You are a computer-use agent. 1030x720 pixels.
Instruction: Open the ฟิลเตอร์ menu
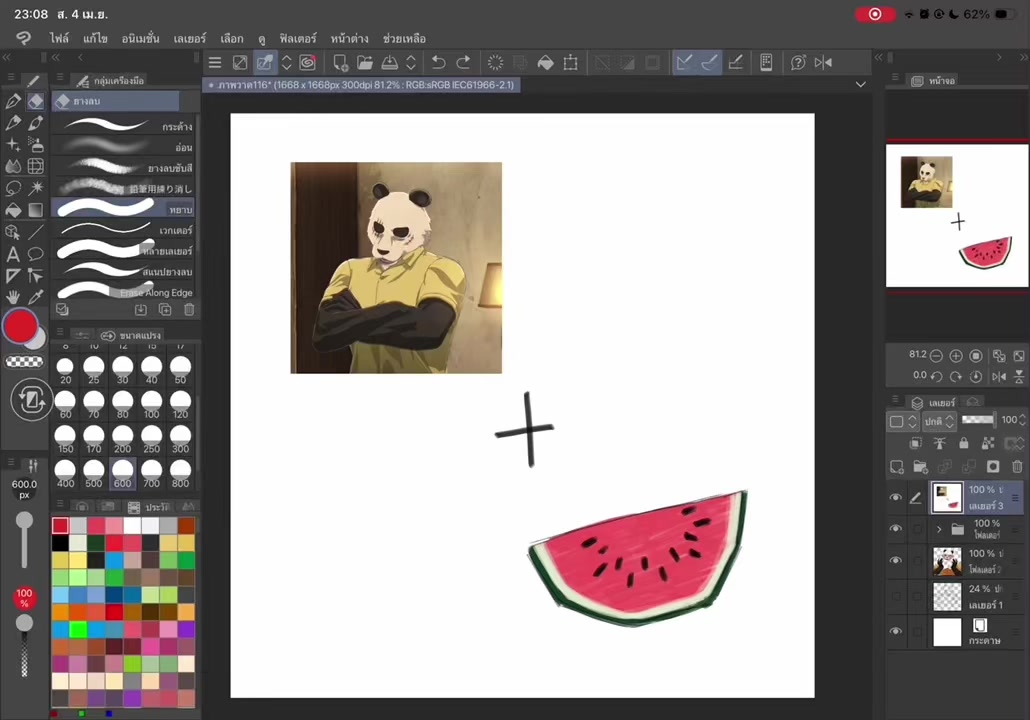[298, 39]
